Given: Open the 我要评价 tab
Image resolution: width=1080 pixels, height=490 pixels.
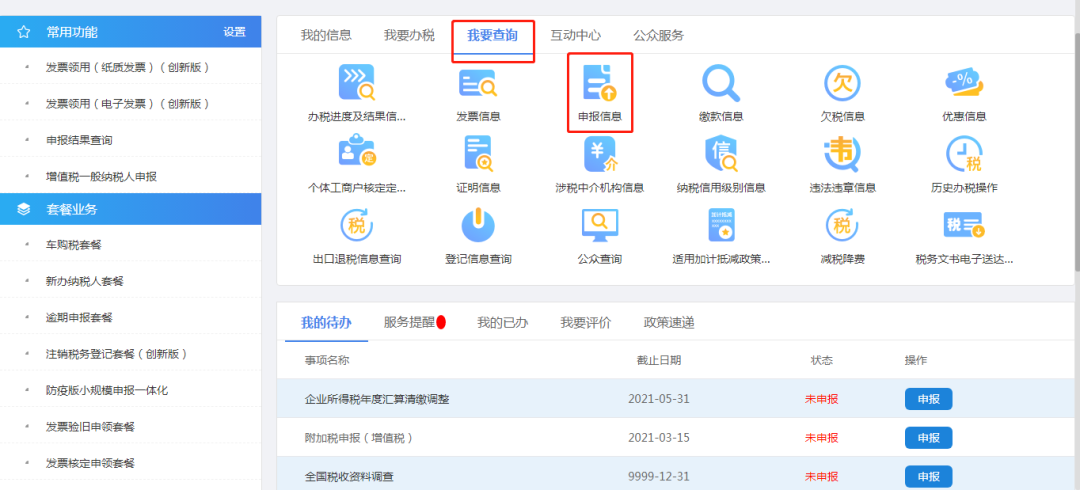Looking at the screenshot, I should 585,323.
